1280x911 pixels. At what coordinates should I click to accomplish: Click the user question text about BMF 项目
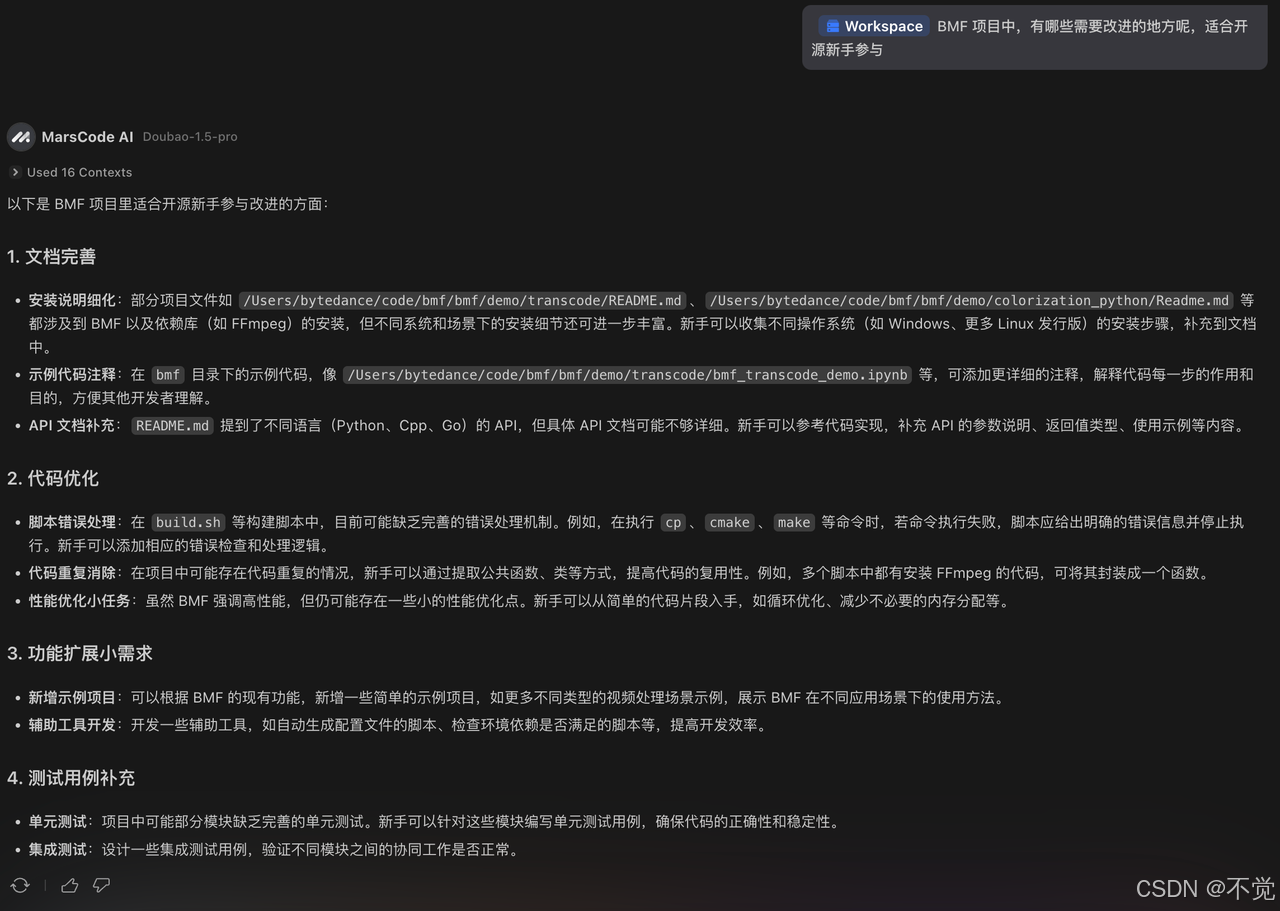(1030, 37)
